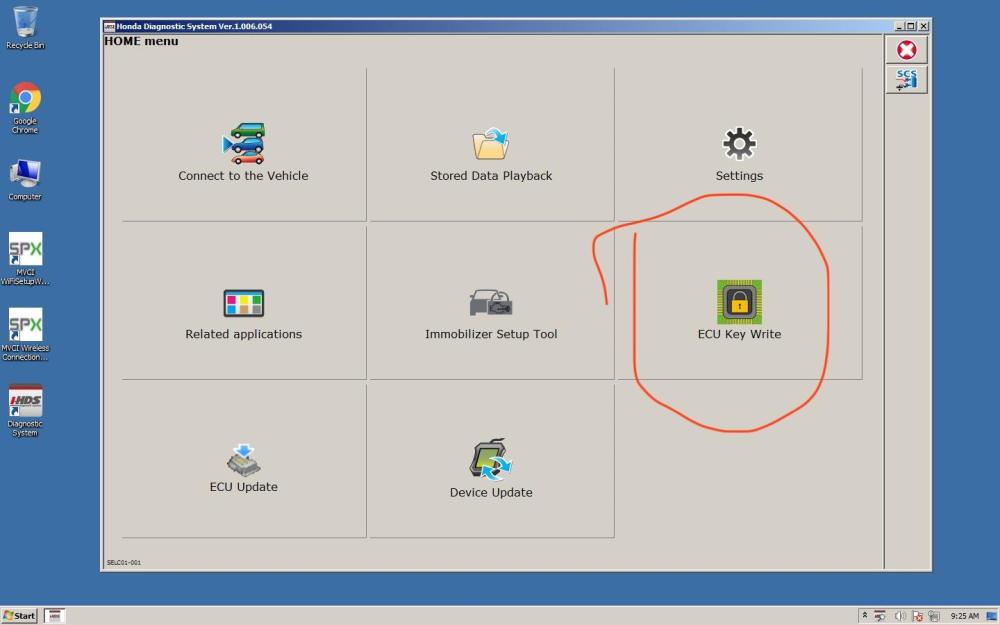Click the HOME menu heading
Screen dimensions: 1000x625
(x=141, y=41)
